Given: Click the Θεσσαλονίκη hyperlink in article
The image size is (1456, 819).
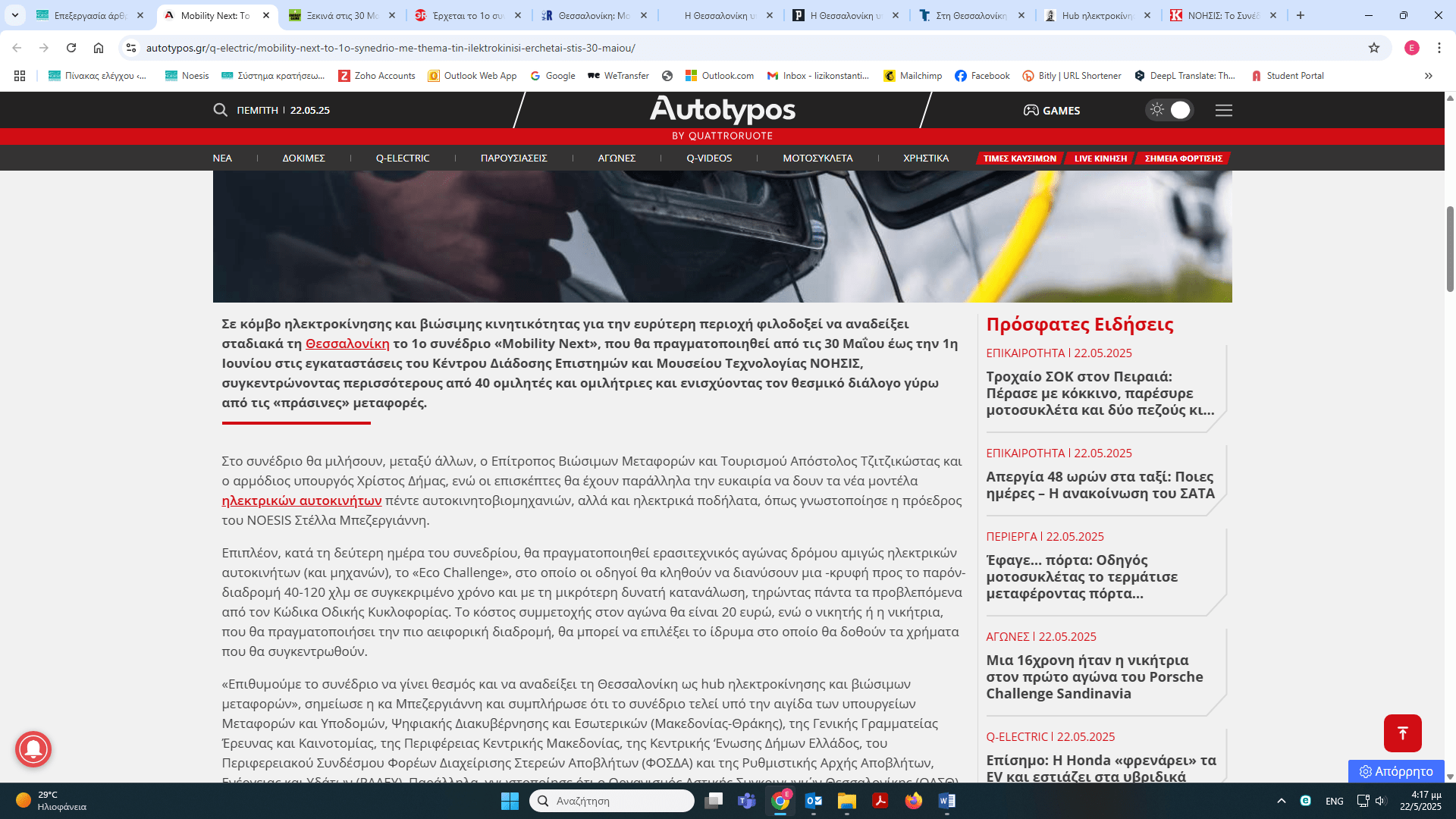Looking at the screenshot, I should click(x=347, y=344).
